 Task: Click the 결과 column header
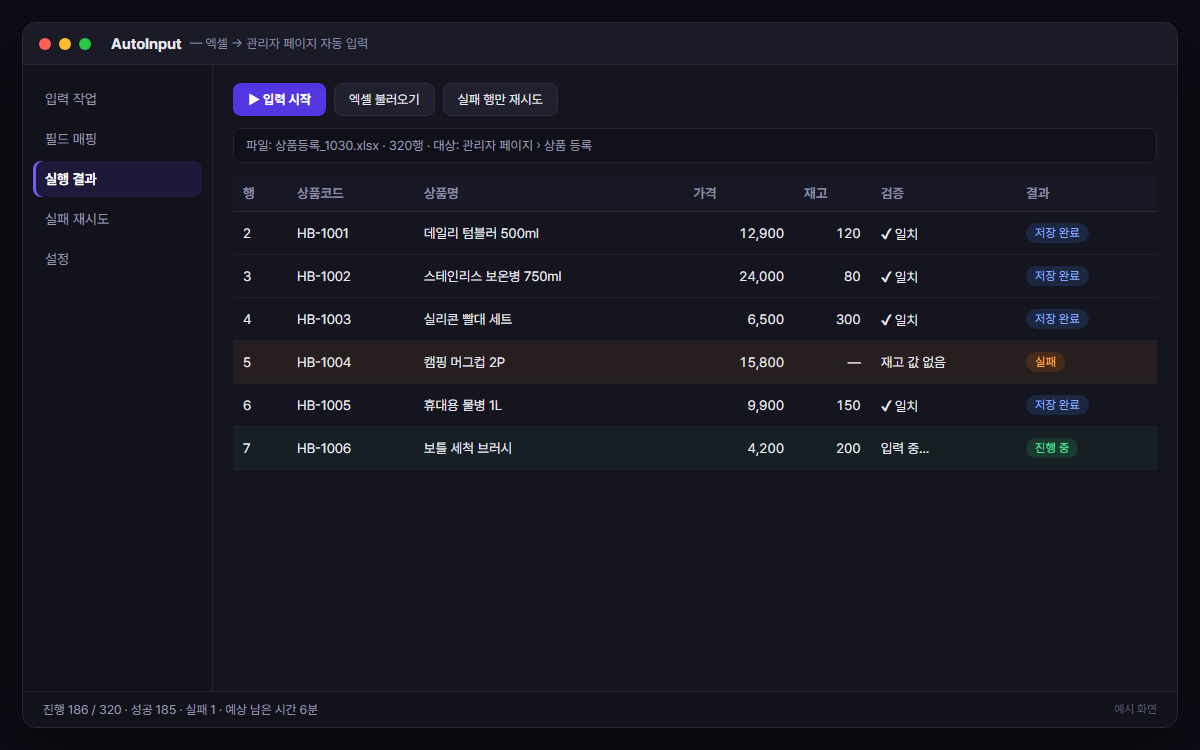pos(1037,193)
